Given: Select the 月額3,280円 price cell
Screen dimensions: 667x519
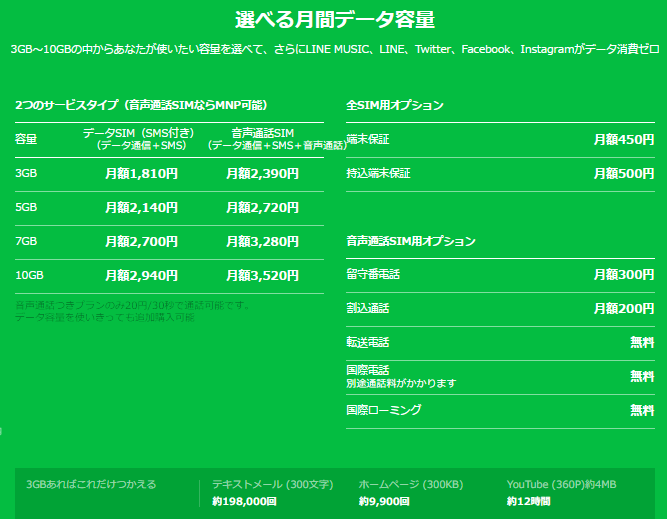Looking at the screenshot, I should tap(262, 242).
